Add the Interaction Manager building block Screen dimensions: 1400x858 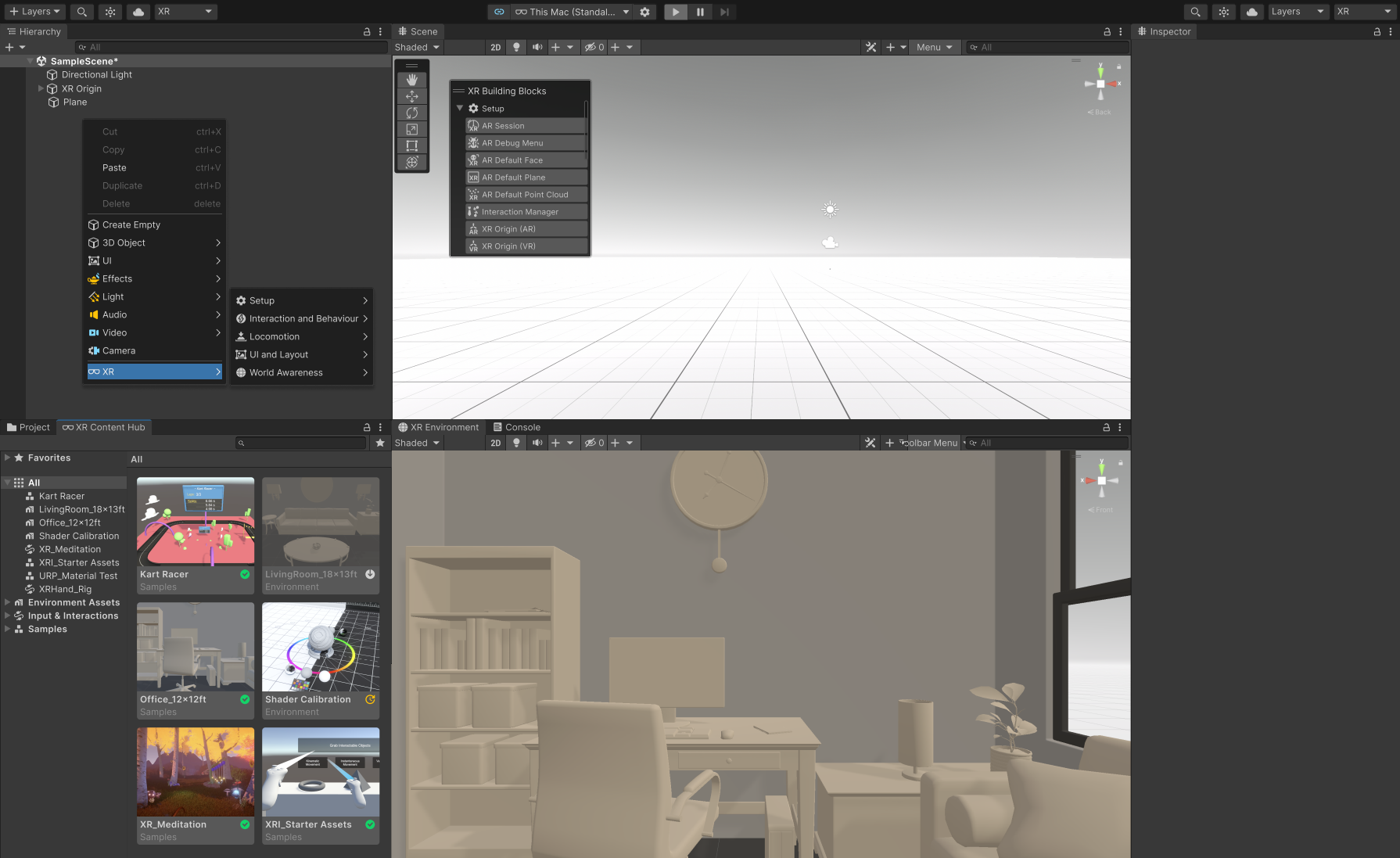pos(526,212)
